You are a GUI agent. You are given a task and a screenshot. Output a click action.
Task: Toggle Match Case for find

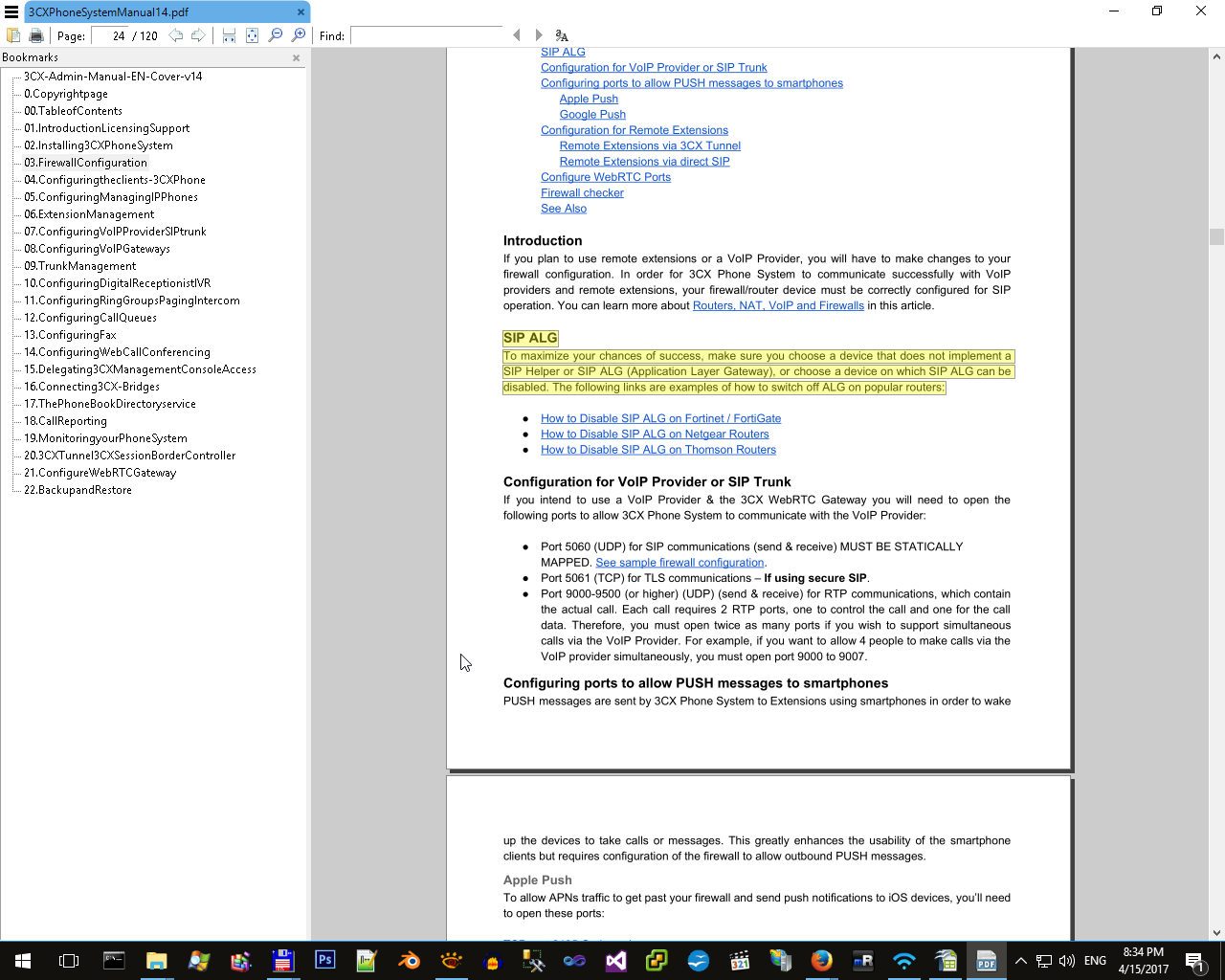pos(562,35)
